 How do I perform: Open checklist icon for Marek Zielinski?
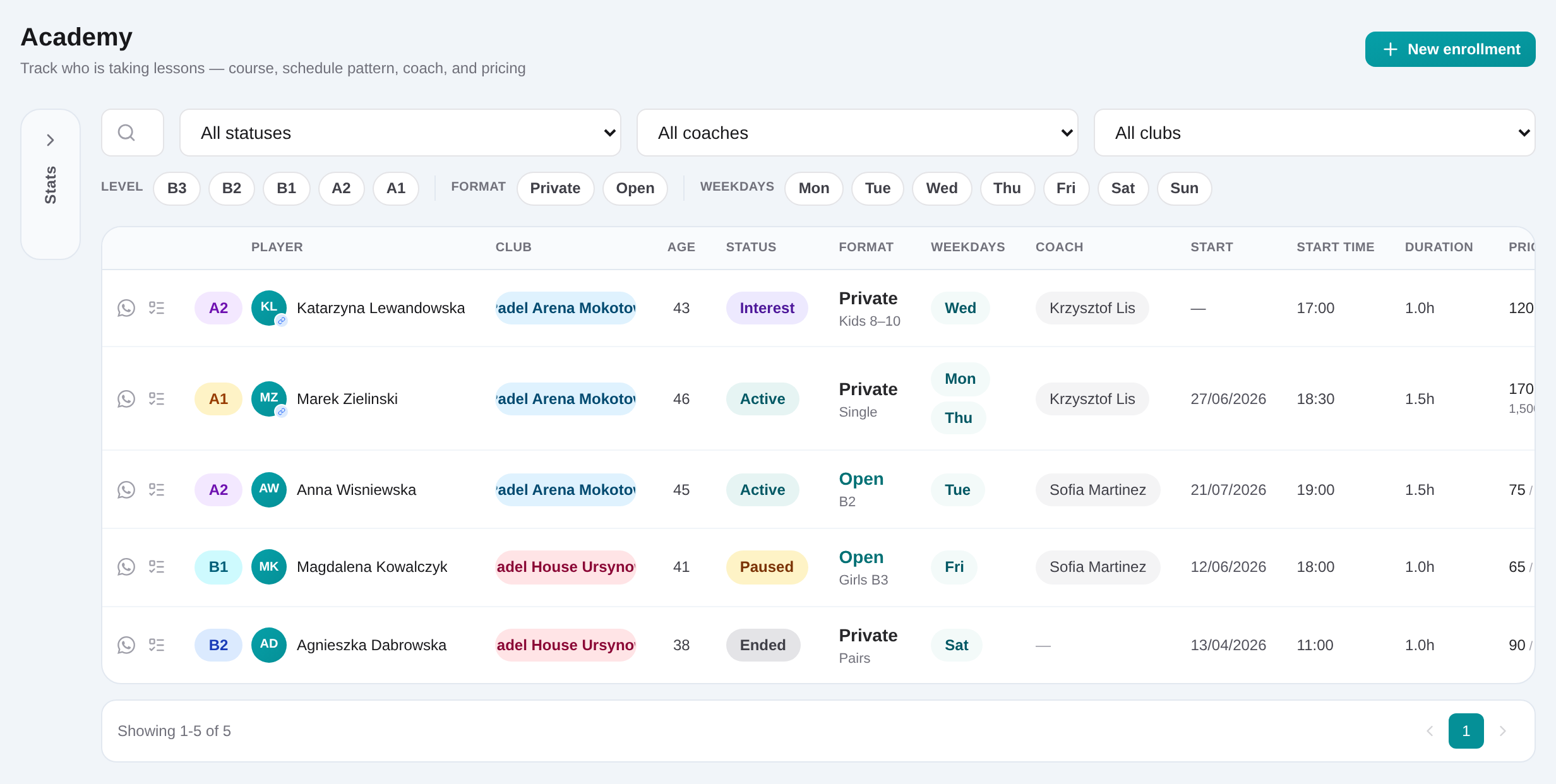(157, 399)
